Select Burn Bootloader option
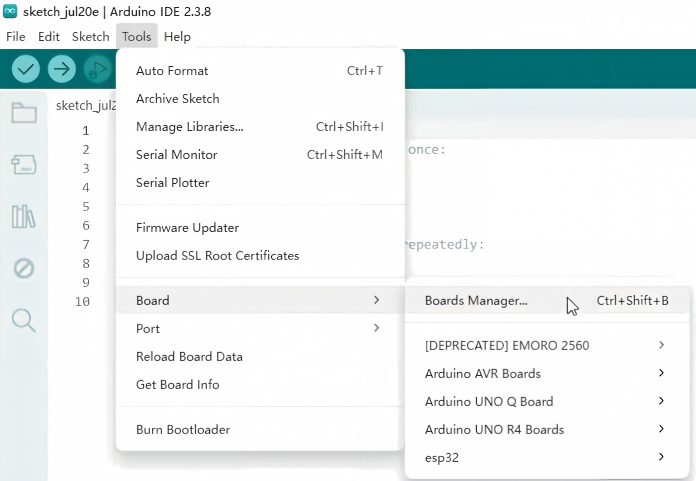Viewport: 696px width, 481px height. [260, 430]
